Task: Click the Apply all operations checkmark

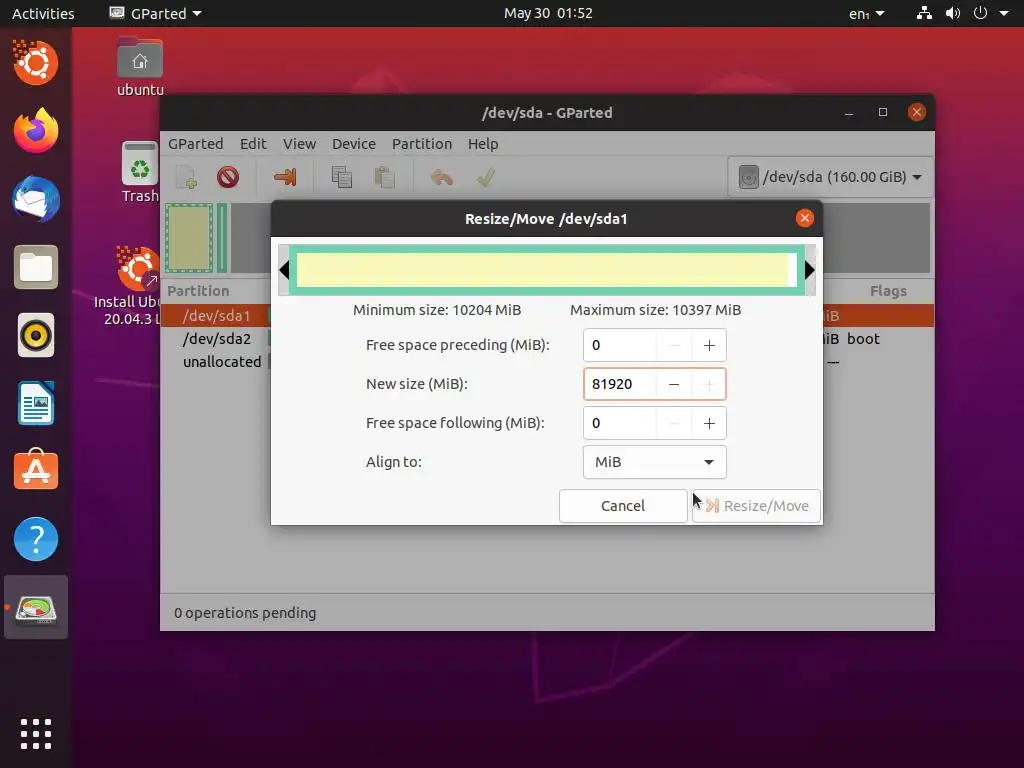Action: coord(485,177)
